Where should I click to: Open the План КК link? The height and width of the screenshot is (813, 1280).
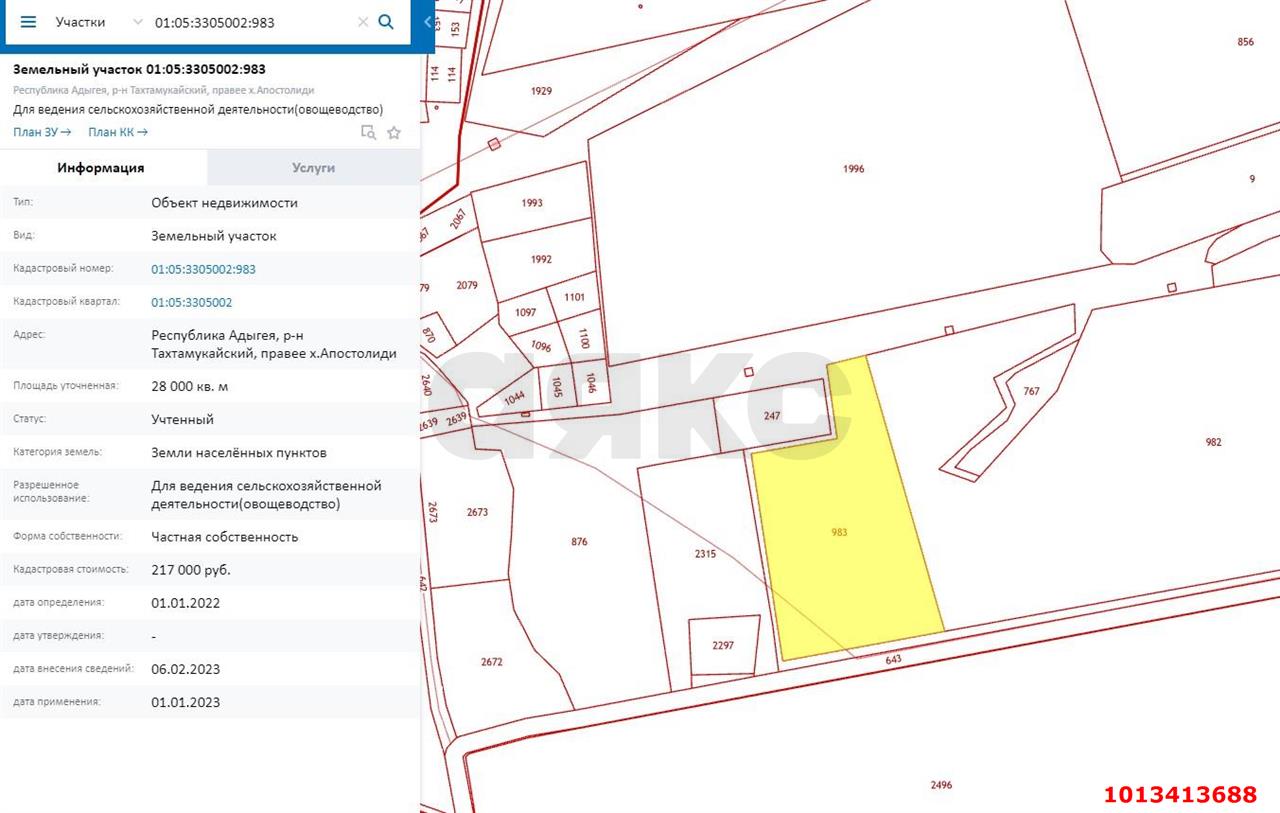(118, 132)
